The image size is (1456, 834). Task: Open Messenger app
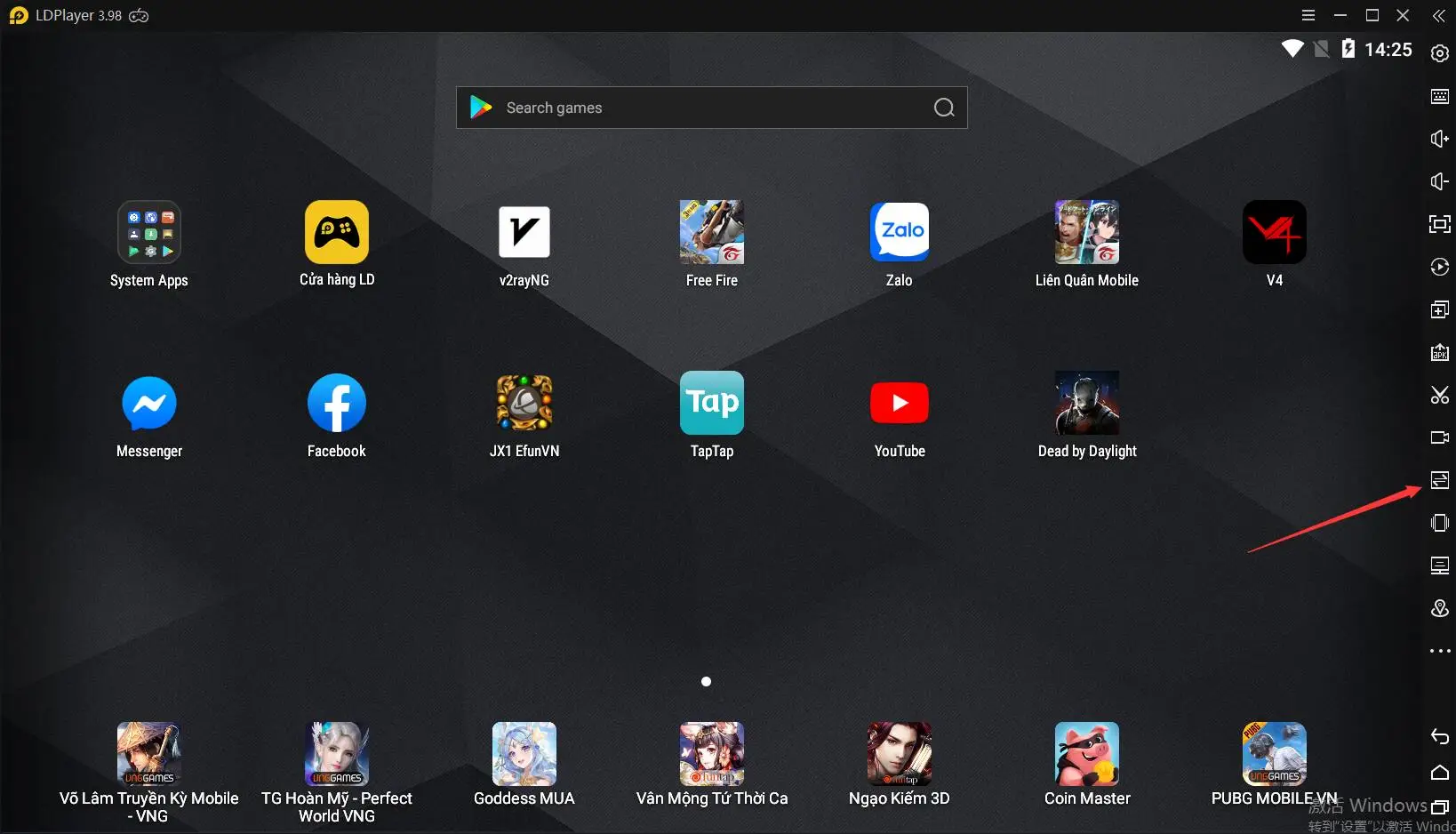tap(149, 403)
